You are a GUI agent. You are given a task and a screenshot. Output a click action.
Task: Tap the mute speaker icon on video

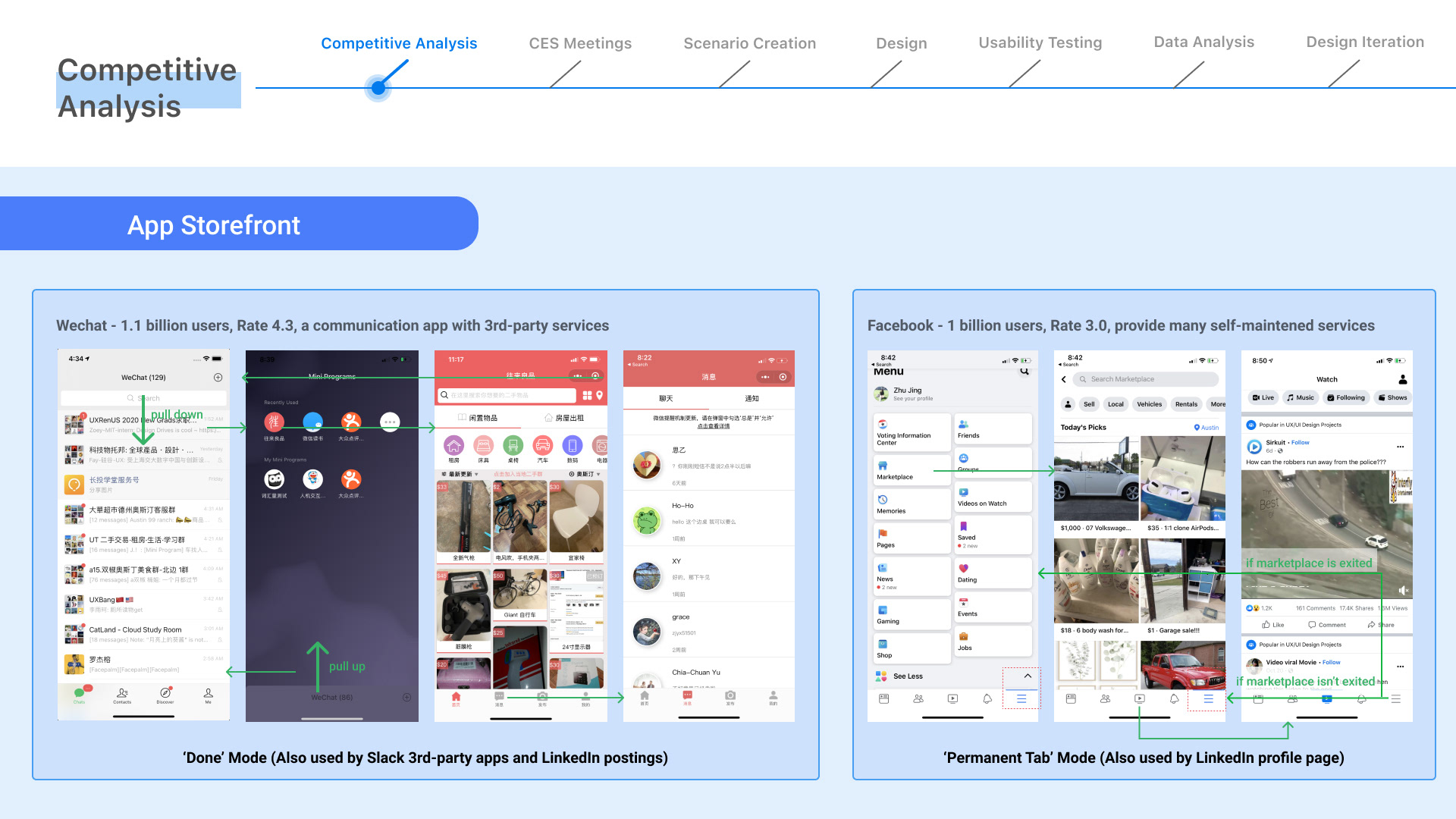click(x=1403, y=590)
